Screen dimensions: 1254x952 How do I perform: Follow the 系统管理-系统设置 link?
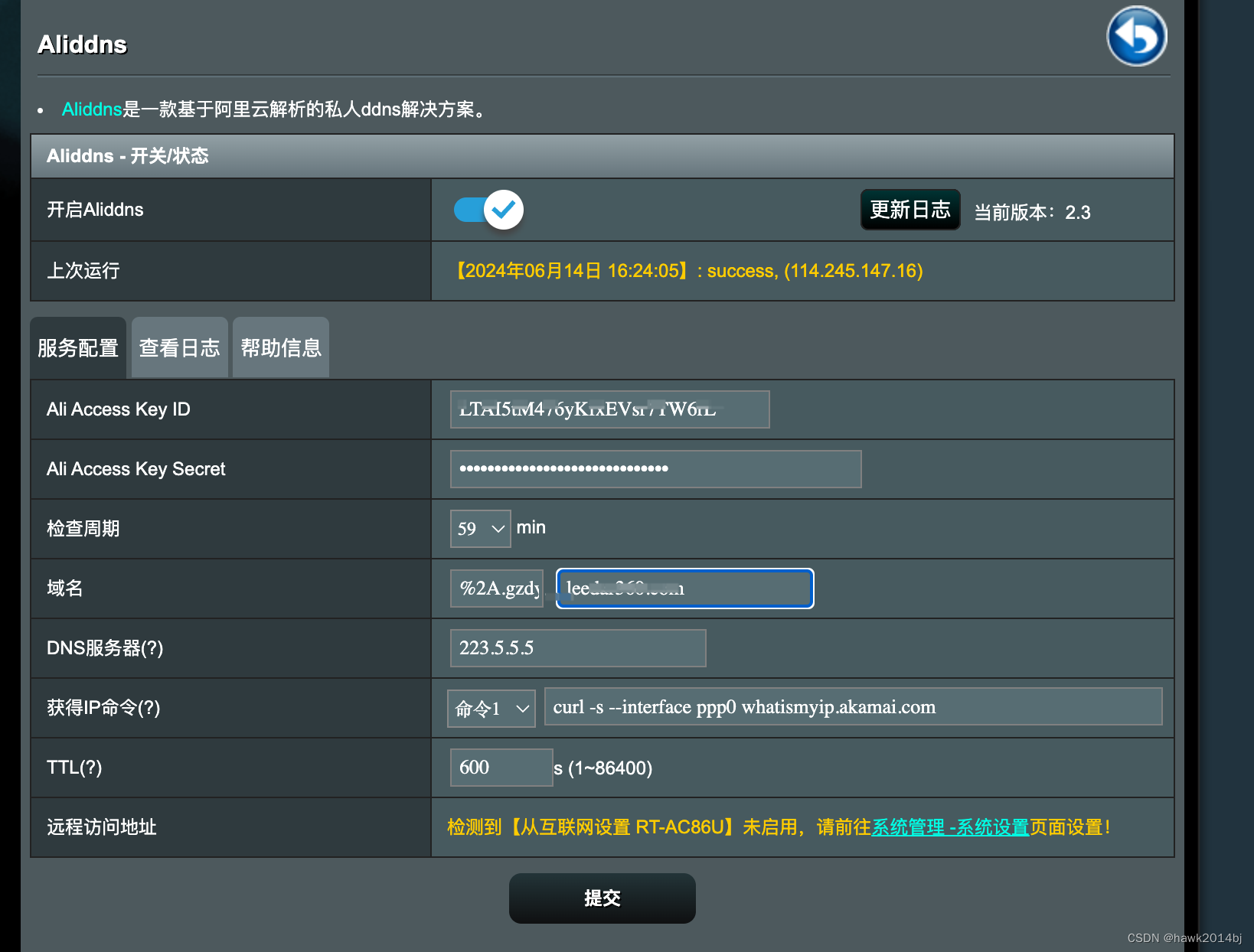point(951,827)
